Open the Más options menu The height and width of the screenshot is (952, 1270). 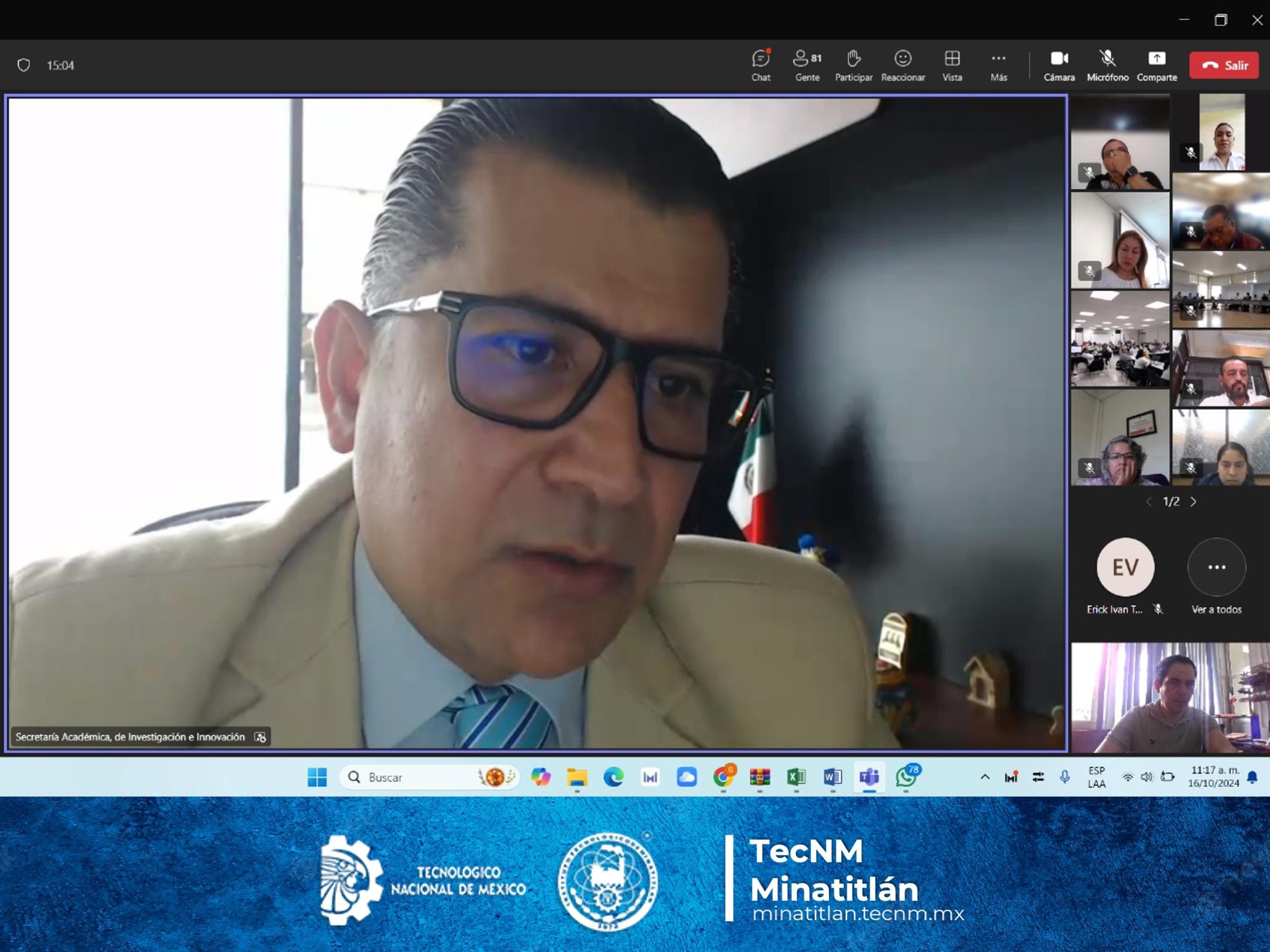[998, 65]
